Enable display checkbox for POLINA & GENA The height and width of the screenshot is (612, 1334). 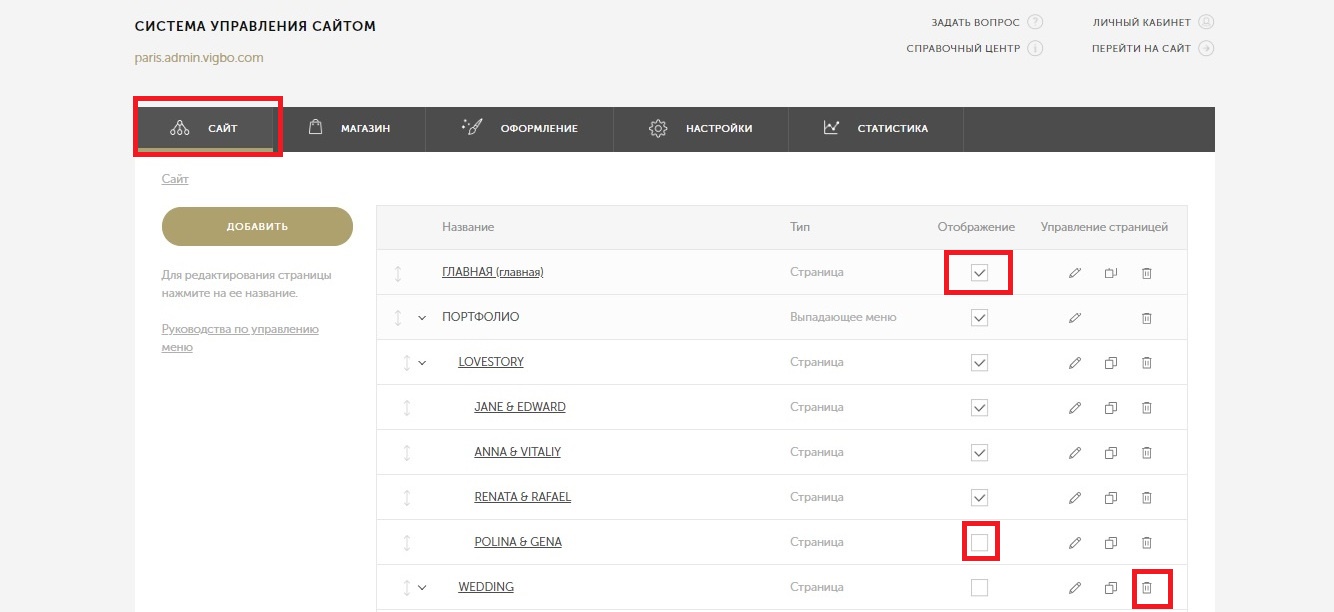tap(979, 542)
